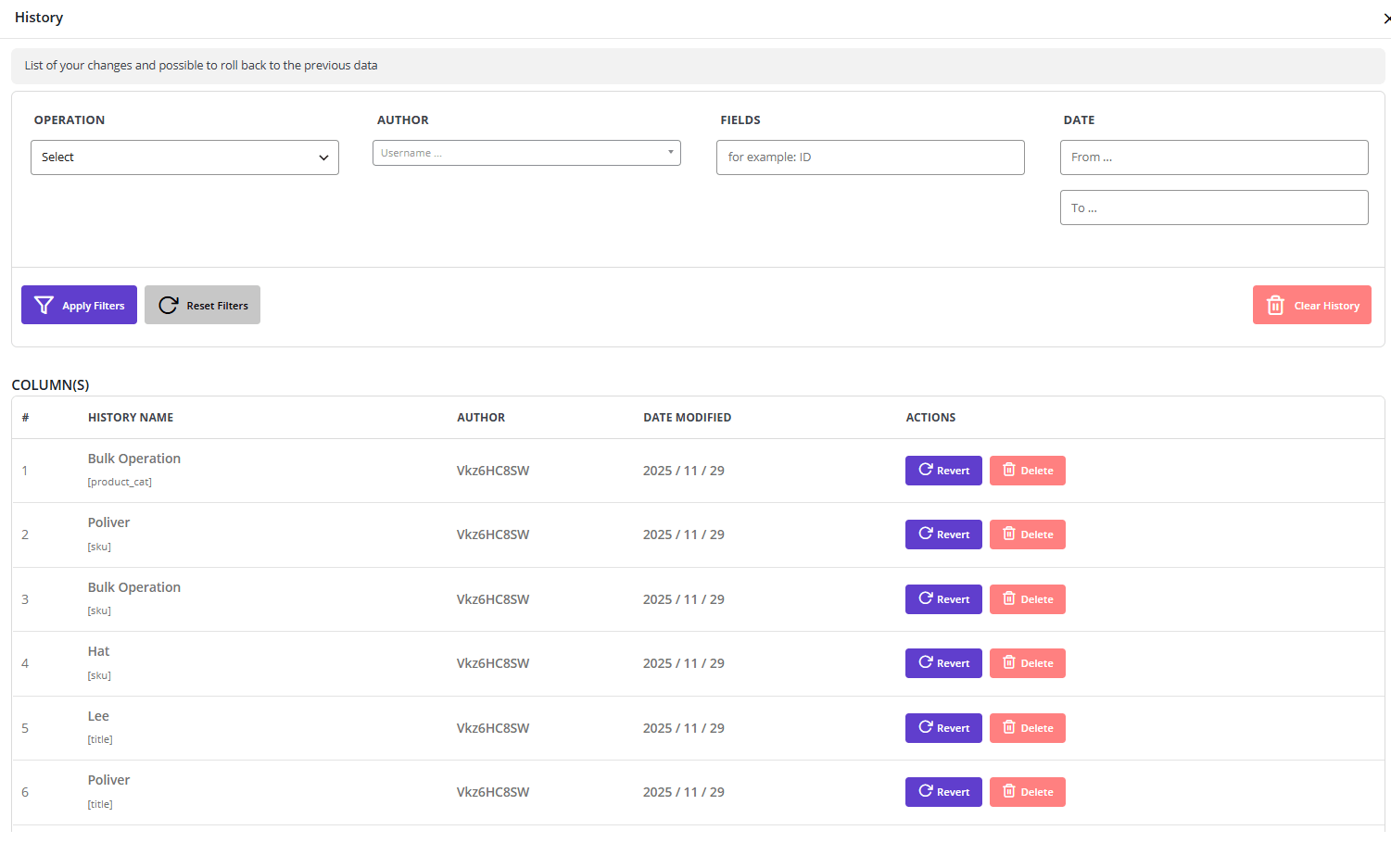Viewport: 1391px width, 868px height.
Task: Revert the Hat sku change
Action: point(943,663)
